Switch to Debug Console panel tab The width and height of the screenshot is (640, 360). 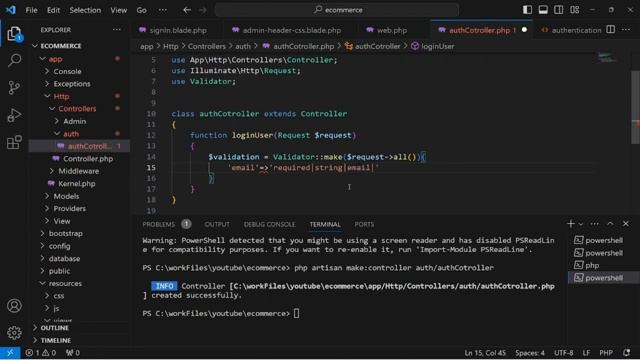point(269,224)
